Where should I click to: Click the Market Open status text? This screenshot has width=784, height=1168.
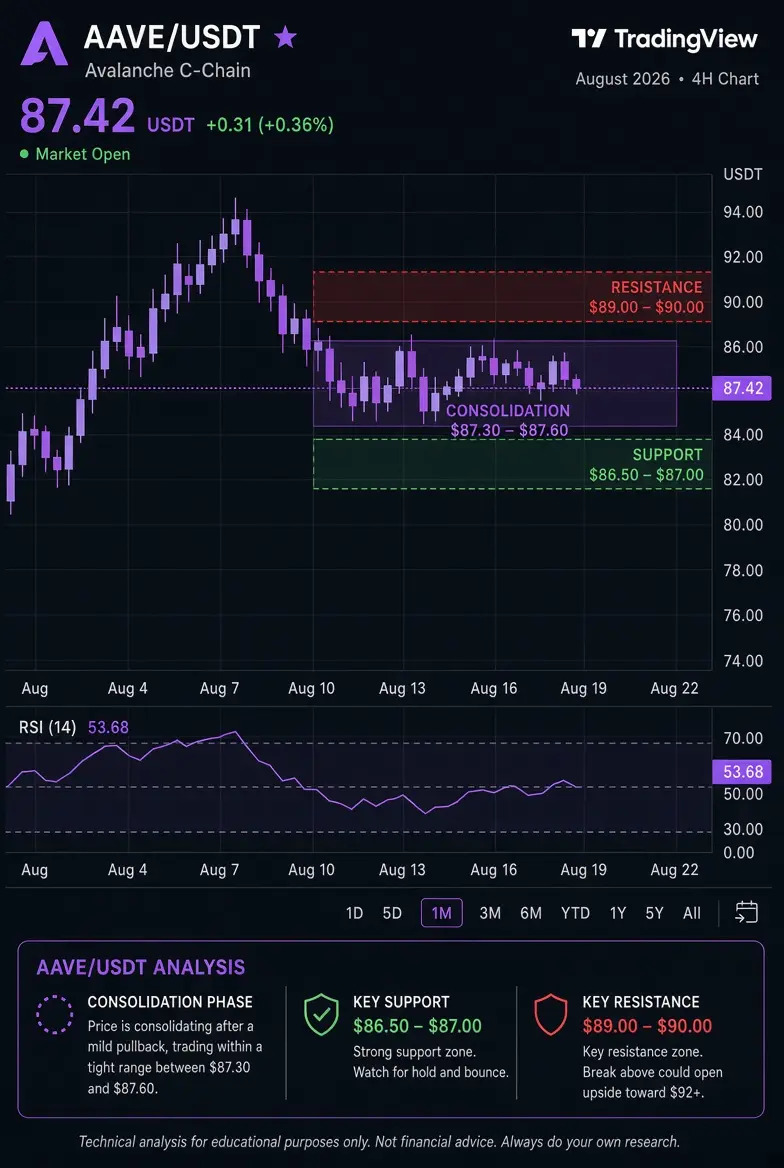[x=83, y=154]
